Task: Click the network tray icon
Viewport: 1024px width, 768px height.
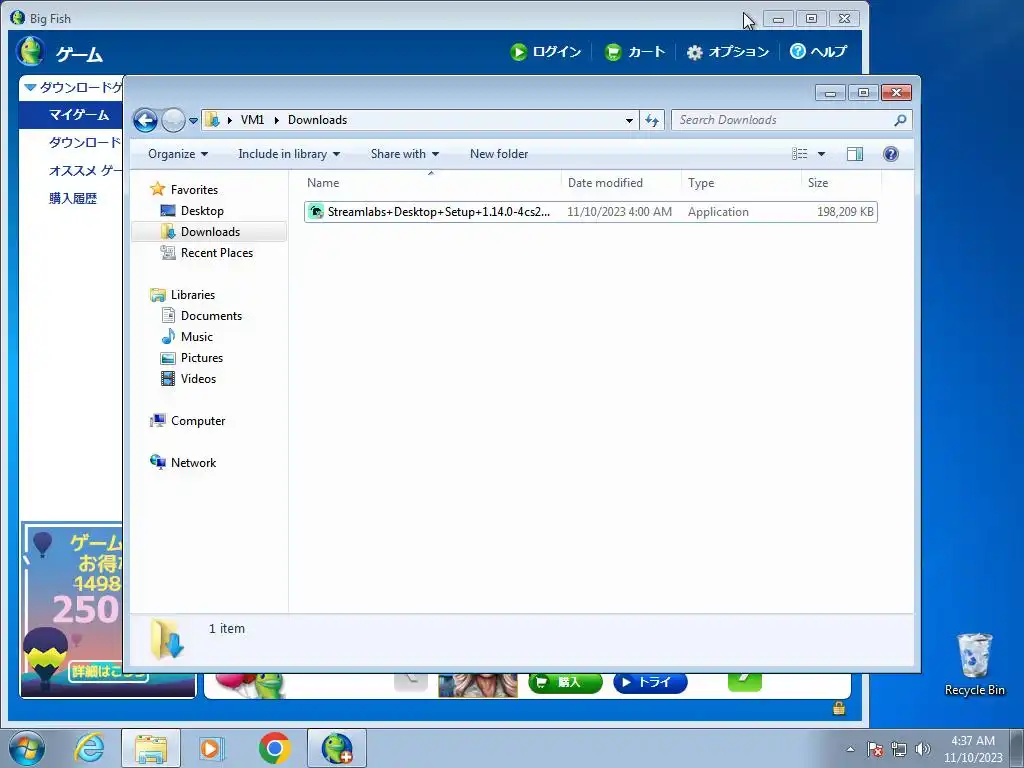Action: [899, 749]
